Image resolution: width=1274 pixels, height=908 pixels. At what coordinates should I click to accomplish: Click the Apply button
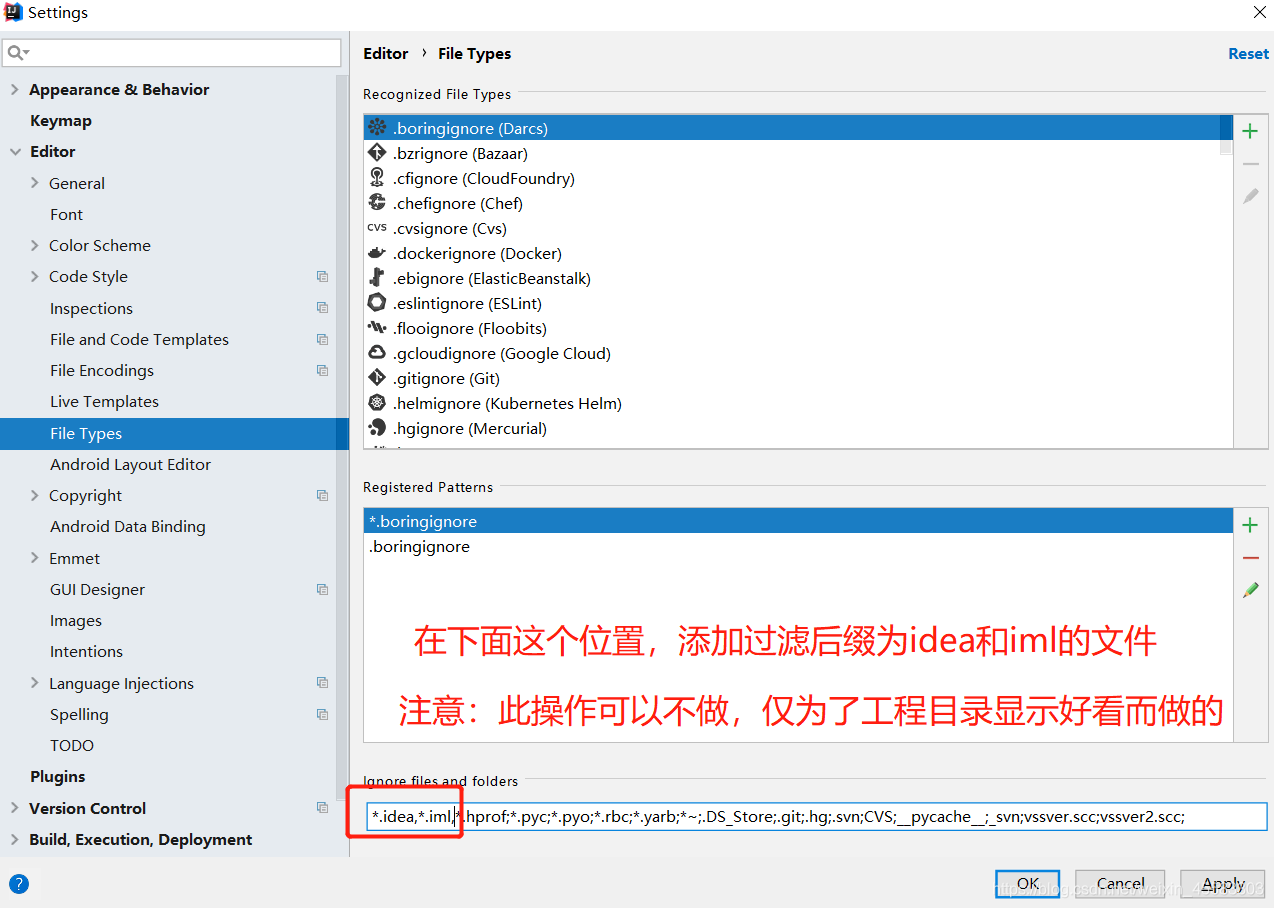click(1223, 884)
